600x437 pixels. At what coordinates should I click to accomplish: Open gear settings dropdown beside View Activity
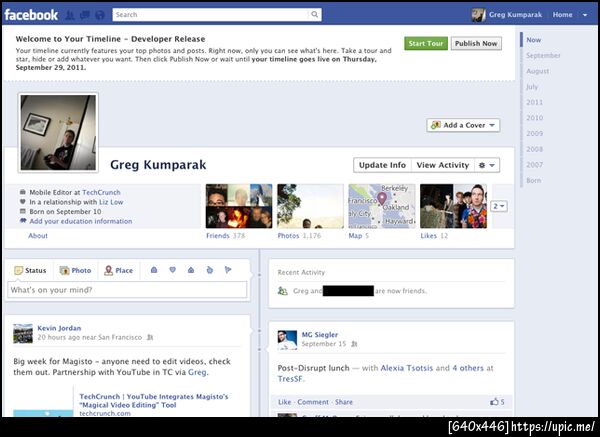click(487, 165)
